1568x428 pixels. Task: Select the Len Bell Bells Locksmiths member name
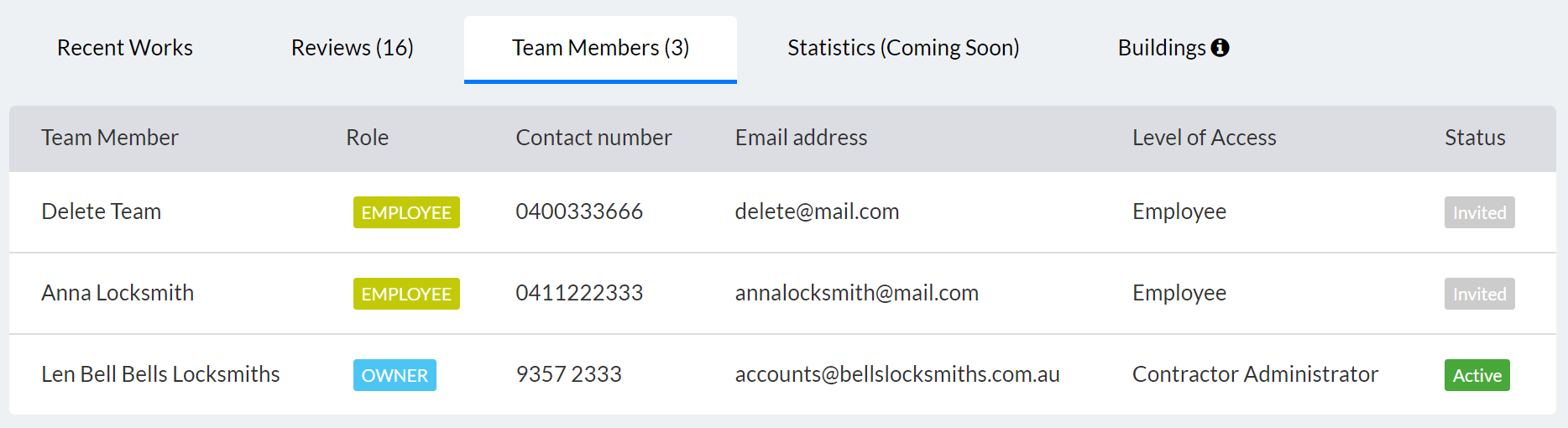click(x=160, y=374)
